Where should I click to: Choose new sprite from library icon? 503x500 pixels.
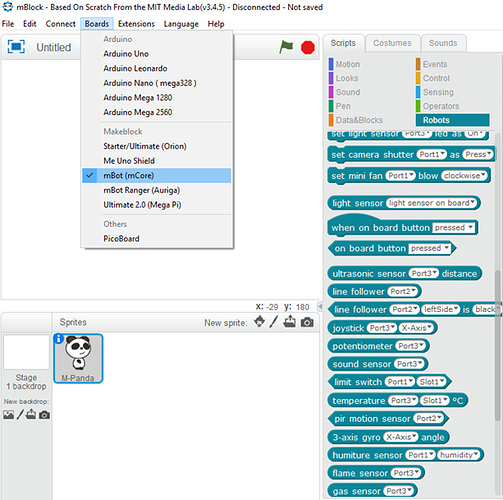[x=259, y=322]
